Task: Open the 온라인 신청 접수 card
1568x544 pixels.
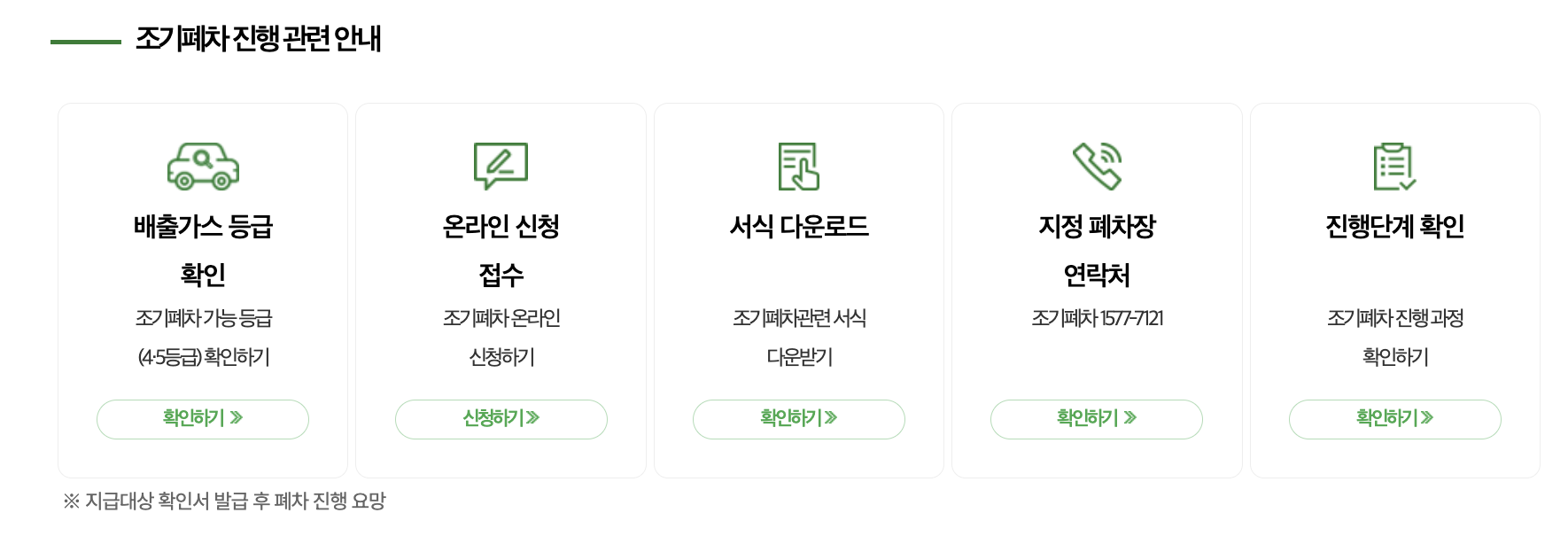Action: tap(501, 290)
